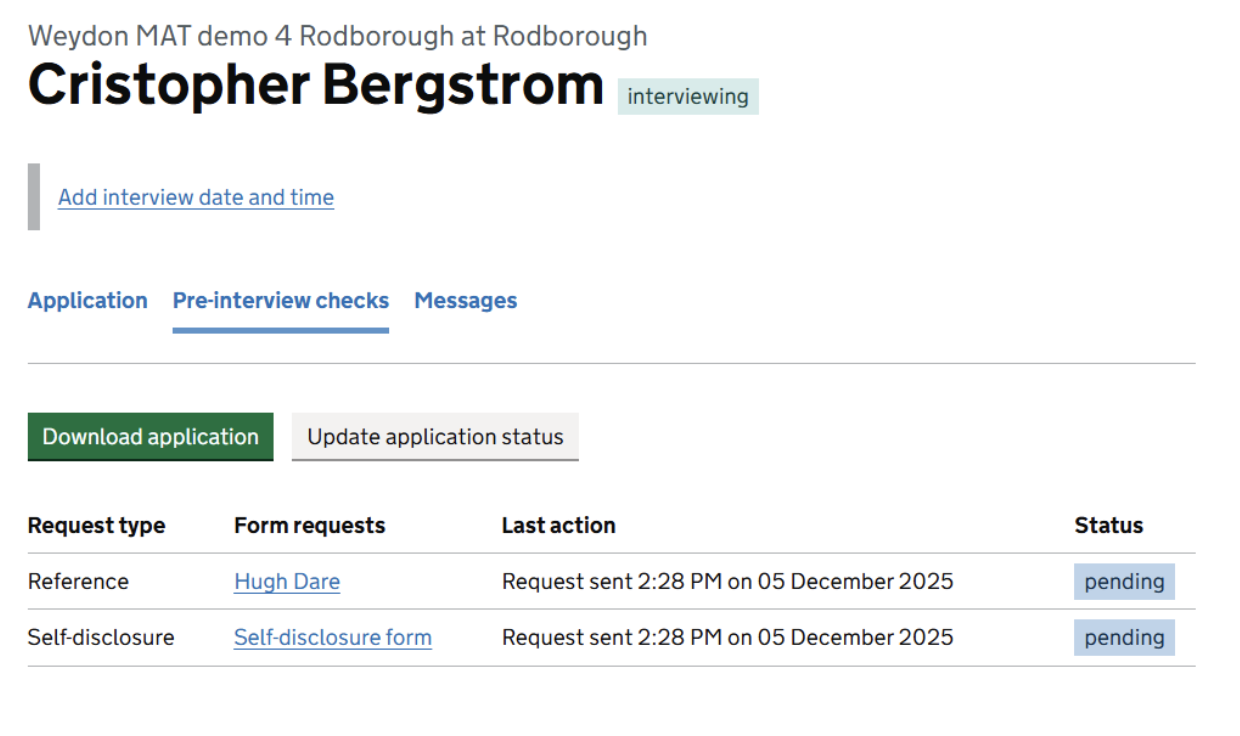Image resolution: width=1240 pixels, height=736 pixels.
Task: Open the Messages tab
Action: [x=466, y=301]
